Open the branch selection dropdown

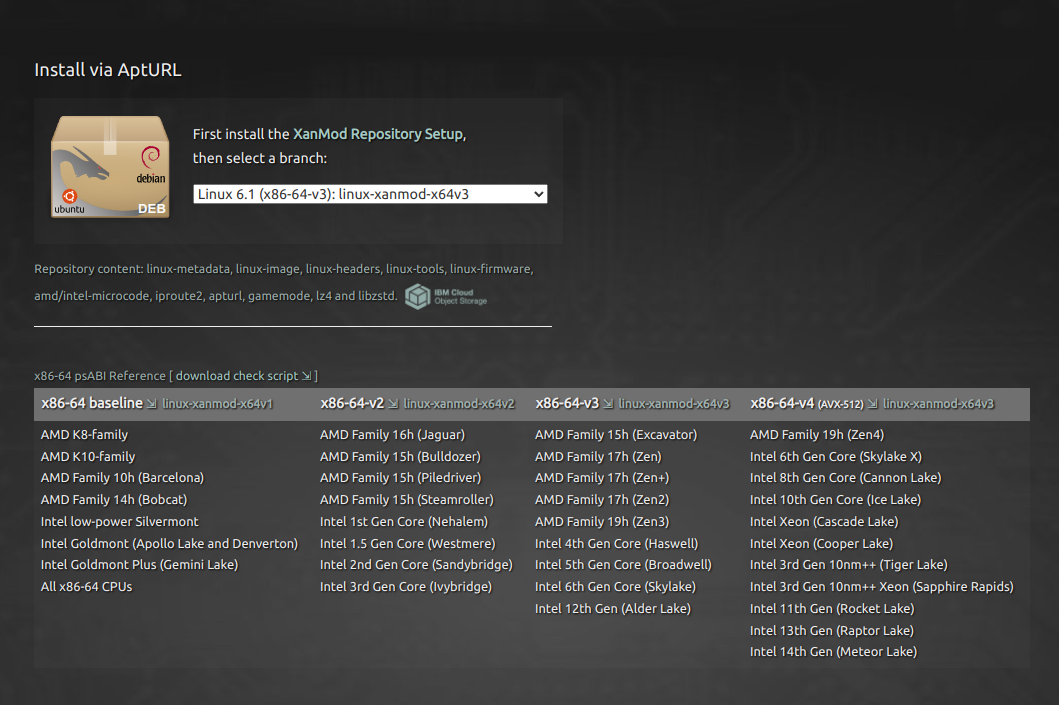[370, 194]
